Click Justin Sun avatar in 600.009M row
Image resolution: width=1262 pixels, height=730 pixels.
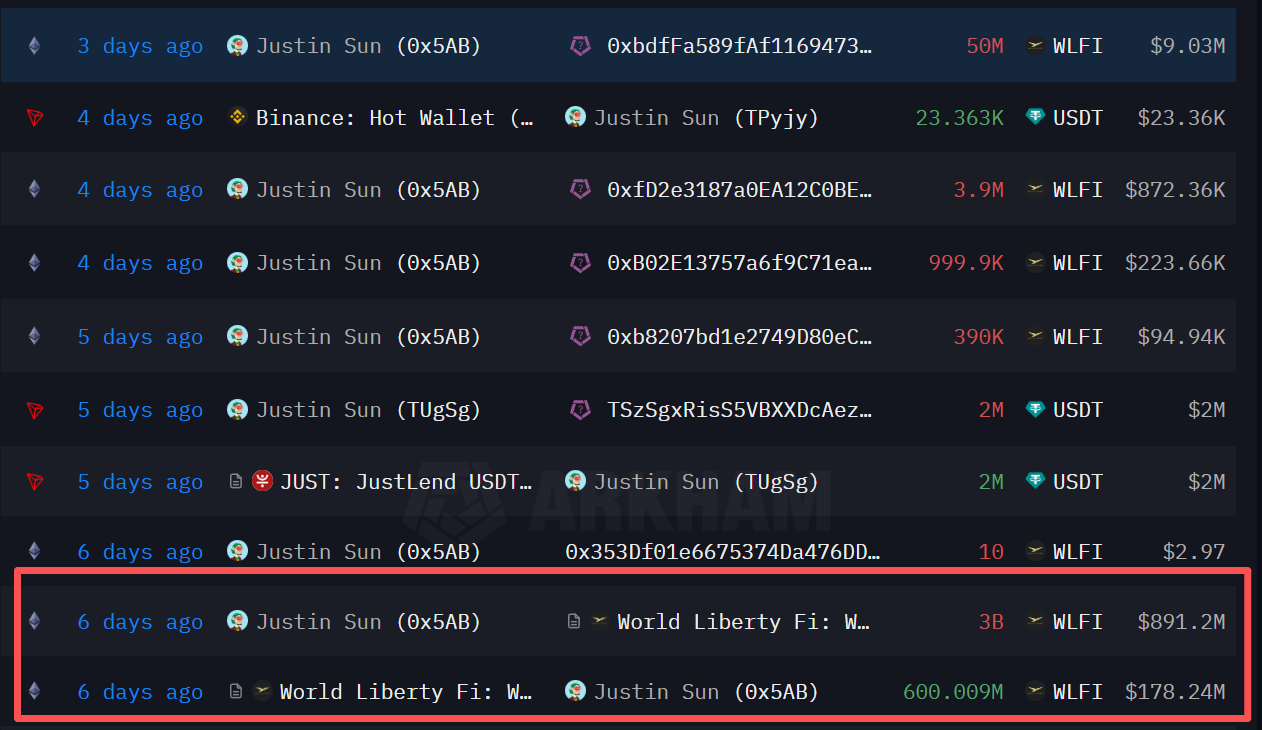click(575, 691)
